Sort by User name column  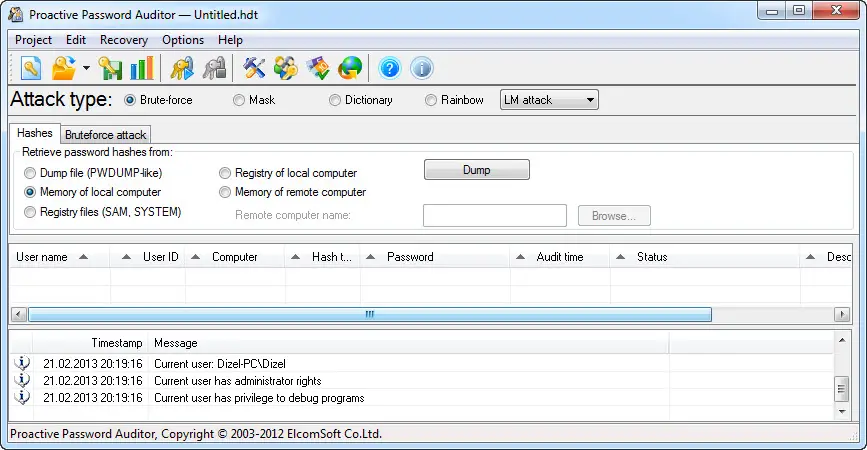point(60,257)
